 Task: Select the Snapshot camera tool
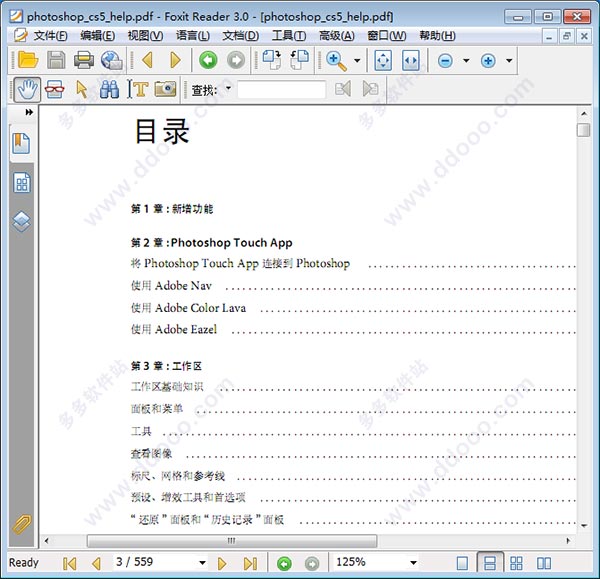(165, 89)
